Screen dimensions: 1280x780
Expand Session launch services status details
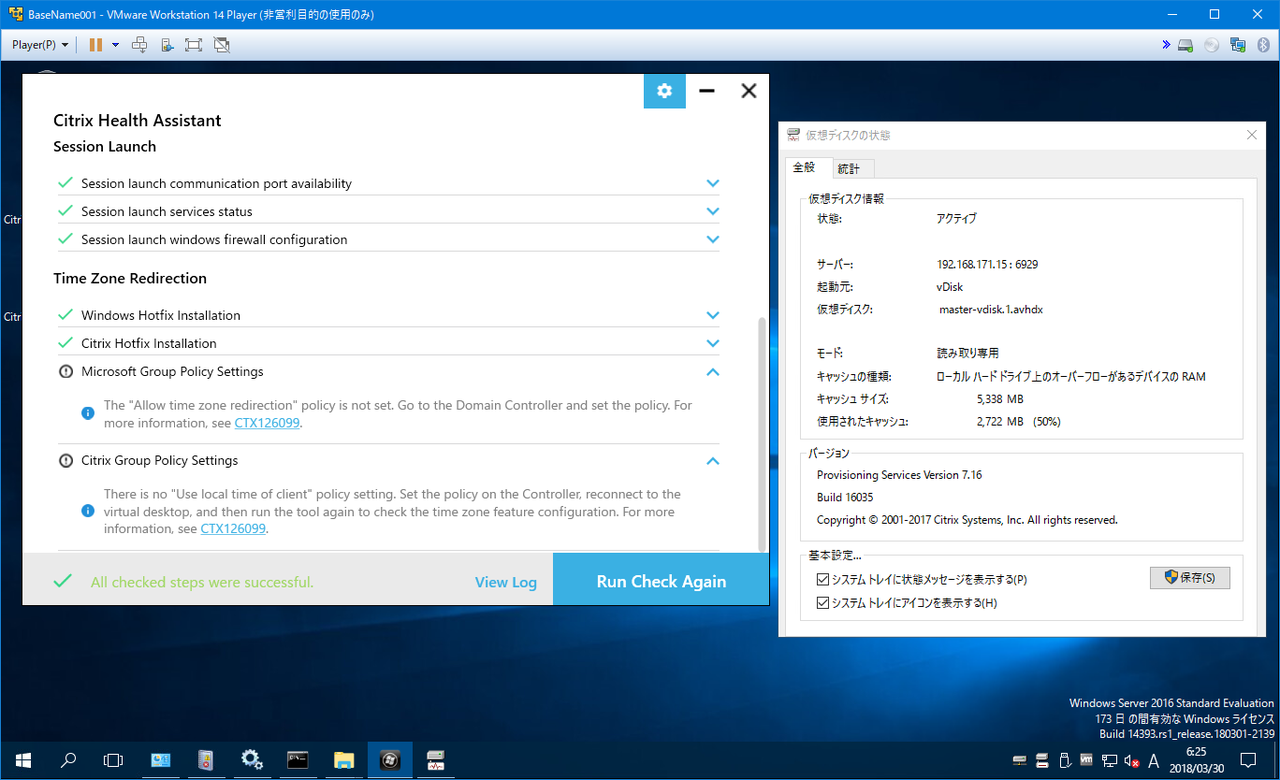(713, 211)
